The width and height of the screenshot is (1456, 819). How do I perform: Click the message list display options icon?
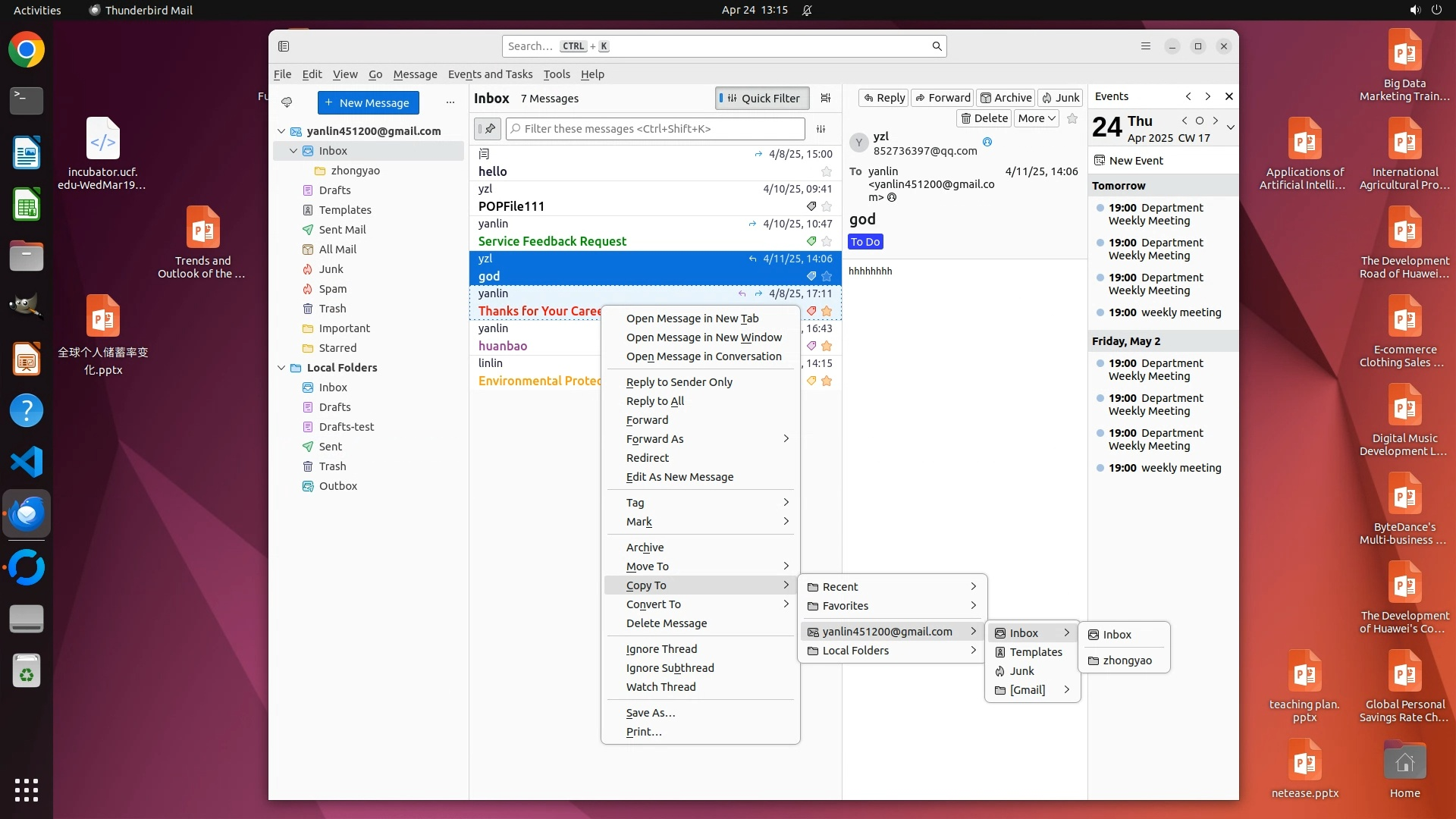tap(826, 98)
